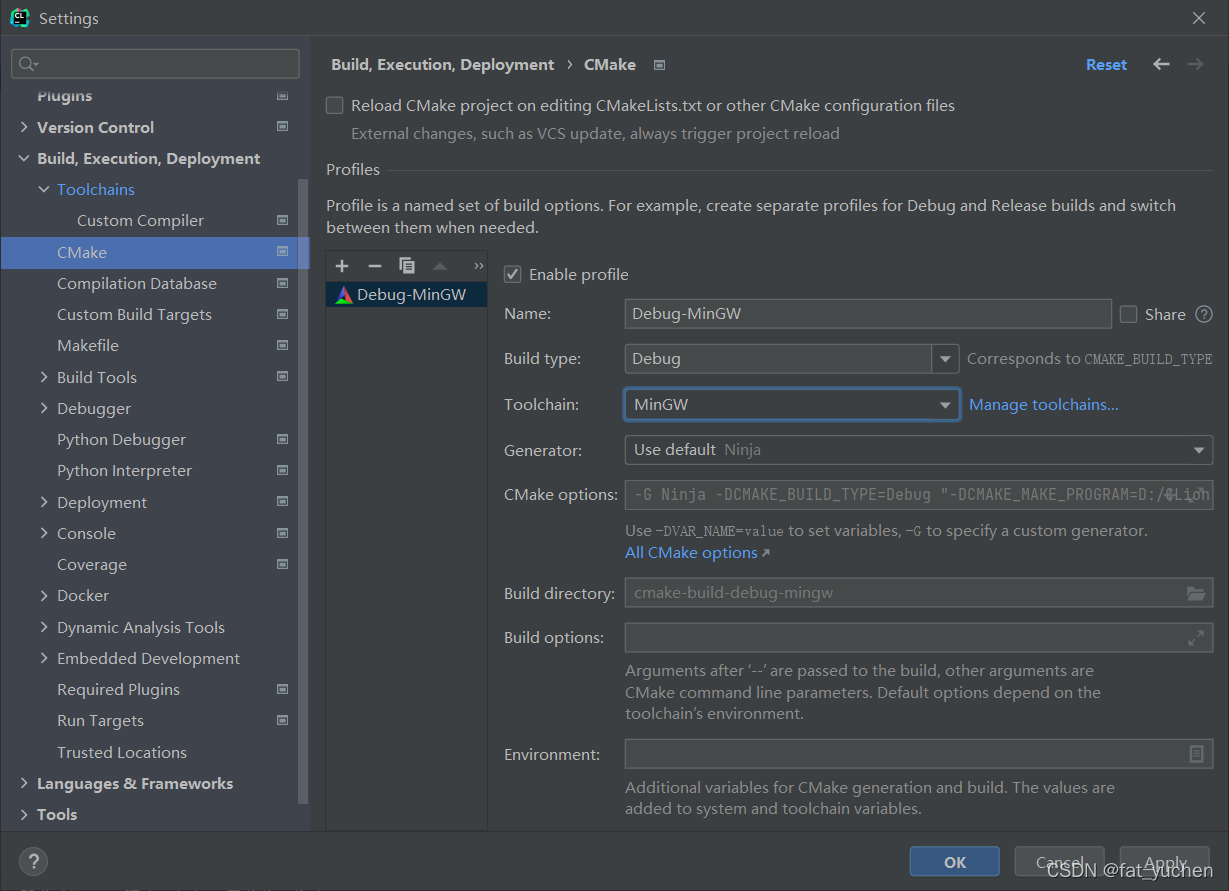
Task: Open the Plugins settings page
Action: 64,96
